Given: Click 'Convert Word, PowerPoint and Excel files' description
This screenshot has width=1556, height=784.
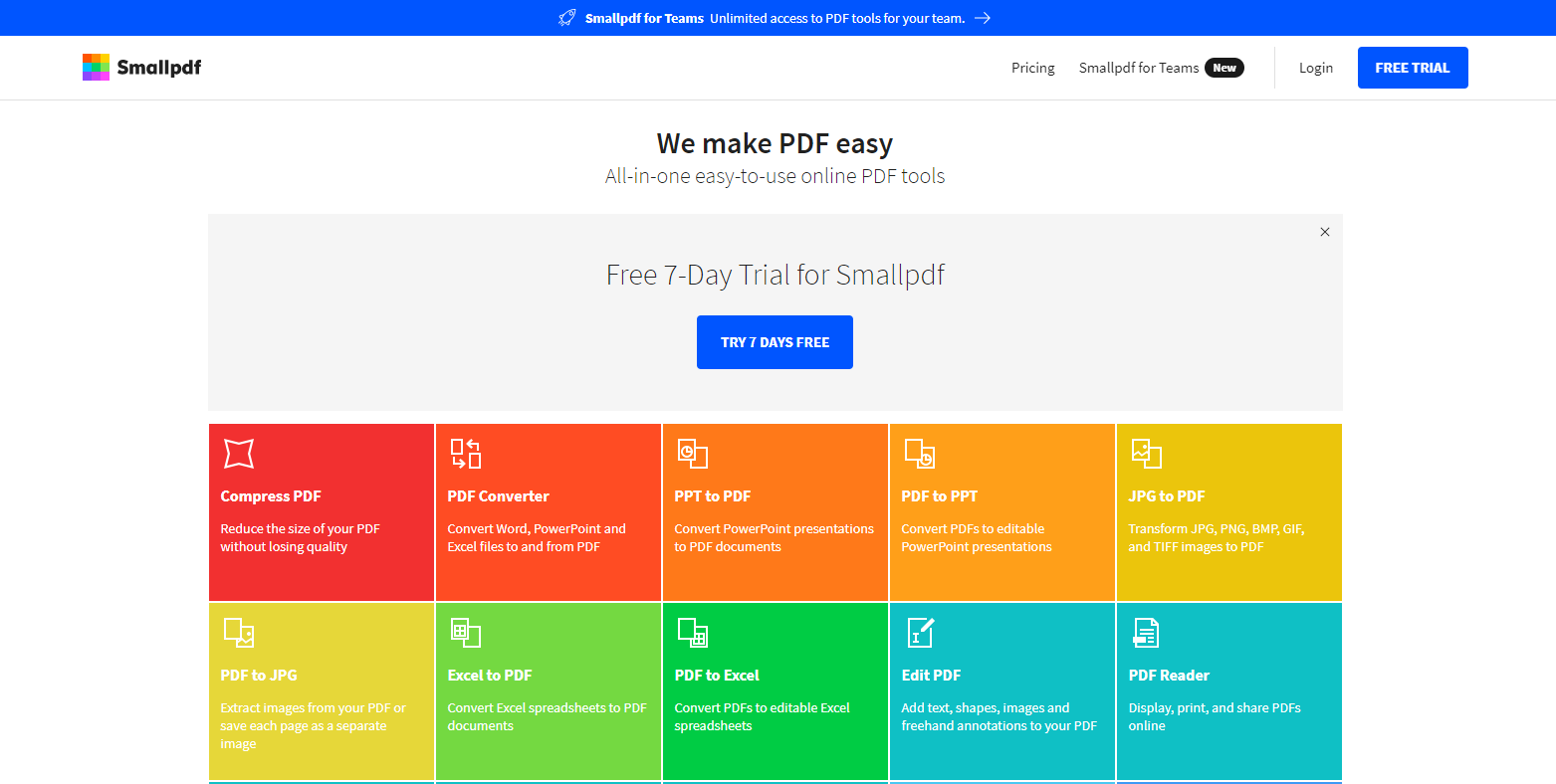Looking at the screenshot, I should coord(537,538).
